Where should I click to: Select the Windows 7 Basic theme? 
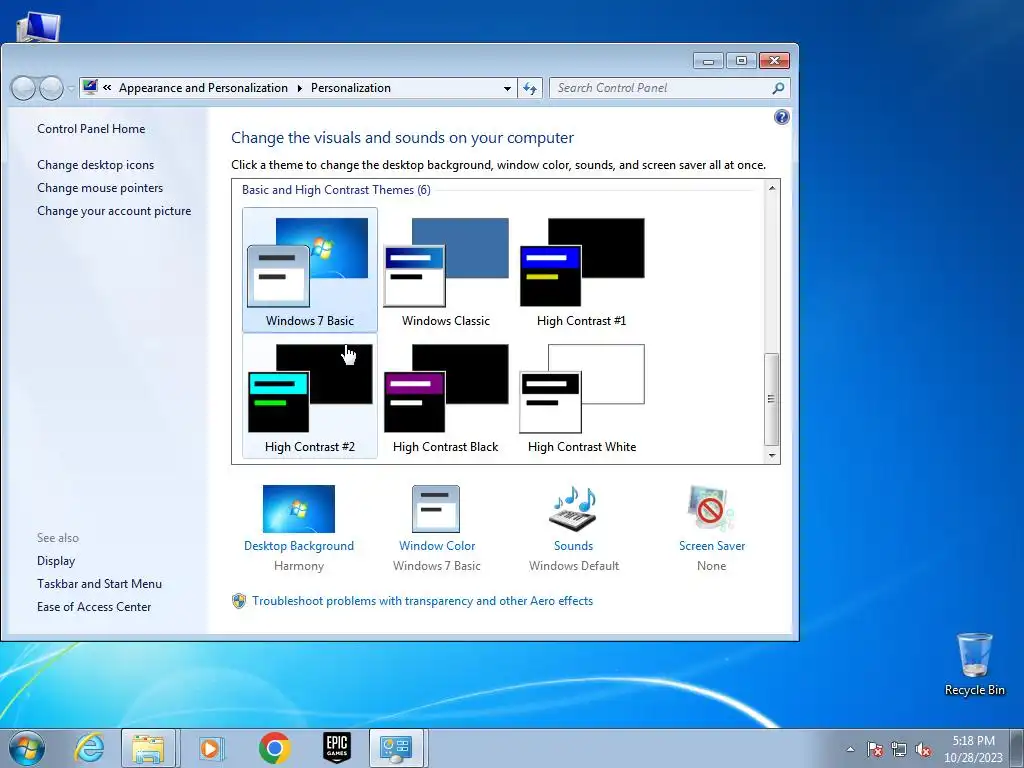[310, 270]
